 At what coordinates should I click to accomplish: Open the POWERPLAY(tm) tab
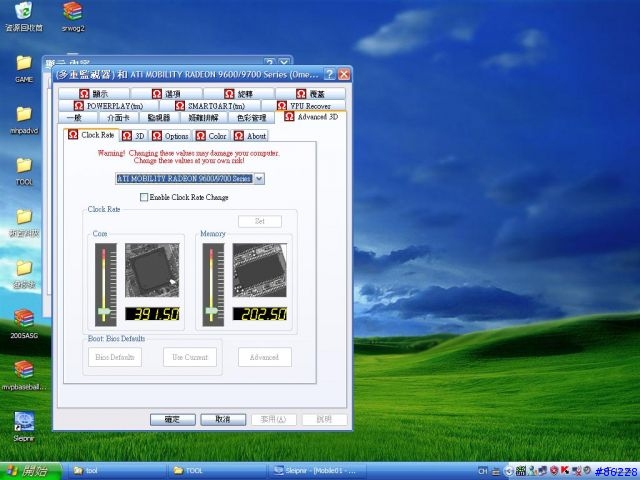point(109,106)
